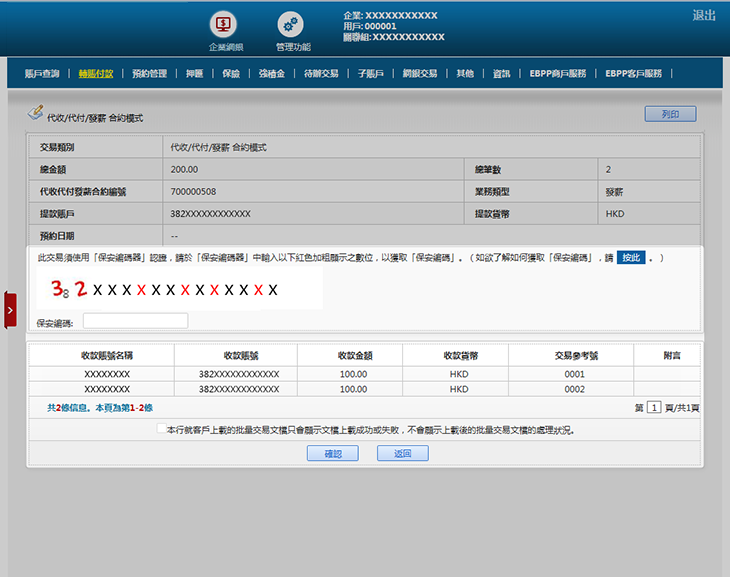Open the 管理功能 gear icon
Image resolution: width=730 pixels, height=577 pixels.
292,25
